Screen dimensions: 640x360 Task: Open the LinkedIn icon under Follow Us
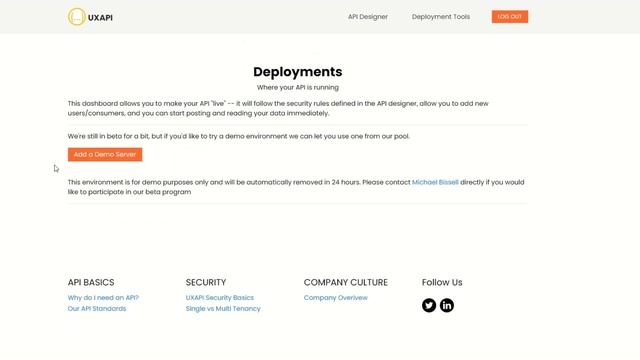coord(447,305)
